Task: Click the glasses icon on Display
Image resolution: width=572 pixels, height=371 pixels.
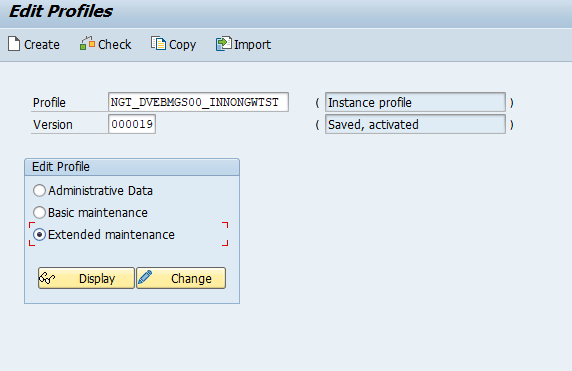Action: tap(47, 278)
